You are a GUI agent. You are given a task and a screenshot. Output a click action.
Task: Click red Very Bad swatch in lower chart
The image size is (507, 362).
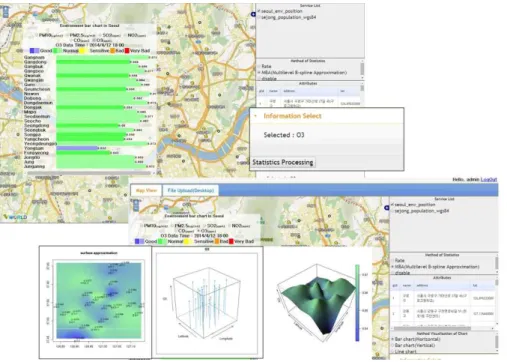coord(231,241)
